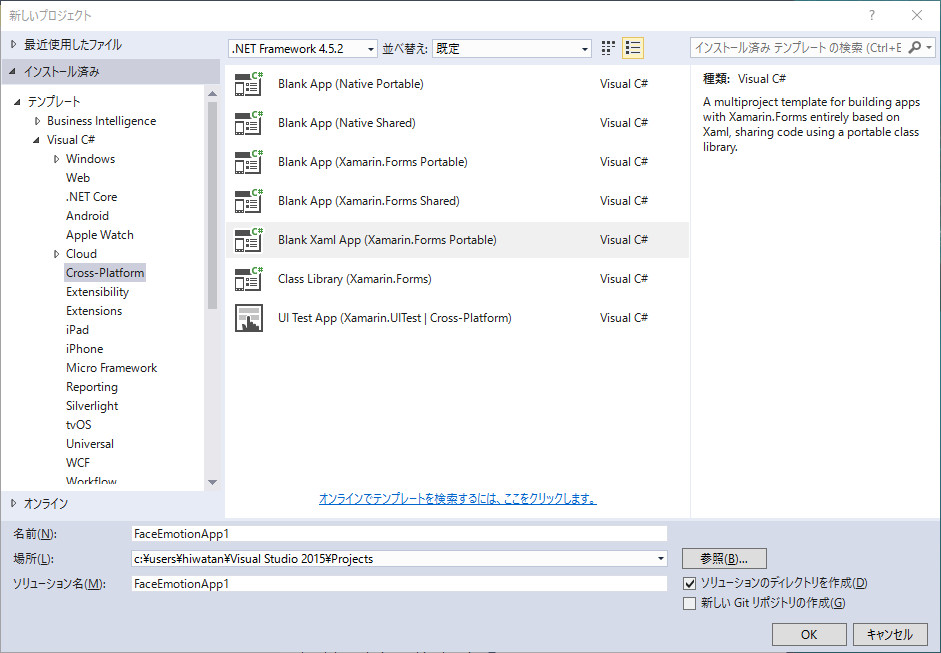Select the Reporting category
The height and width of the screenshot is (653, 941).
tap(92, 387)
